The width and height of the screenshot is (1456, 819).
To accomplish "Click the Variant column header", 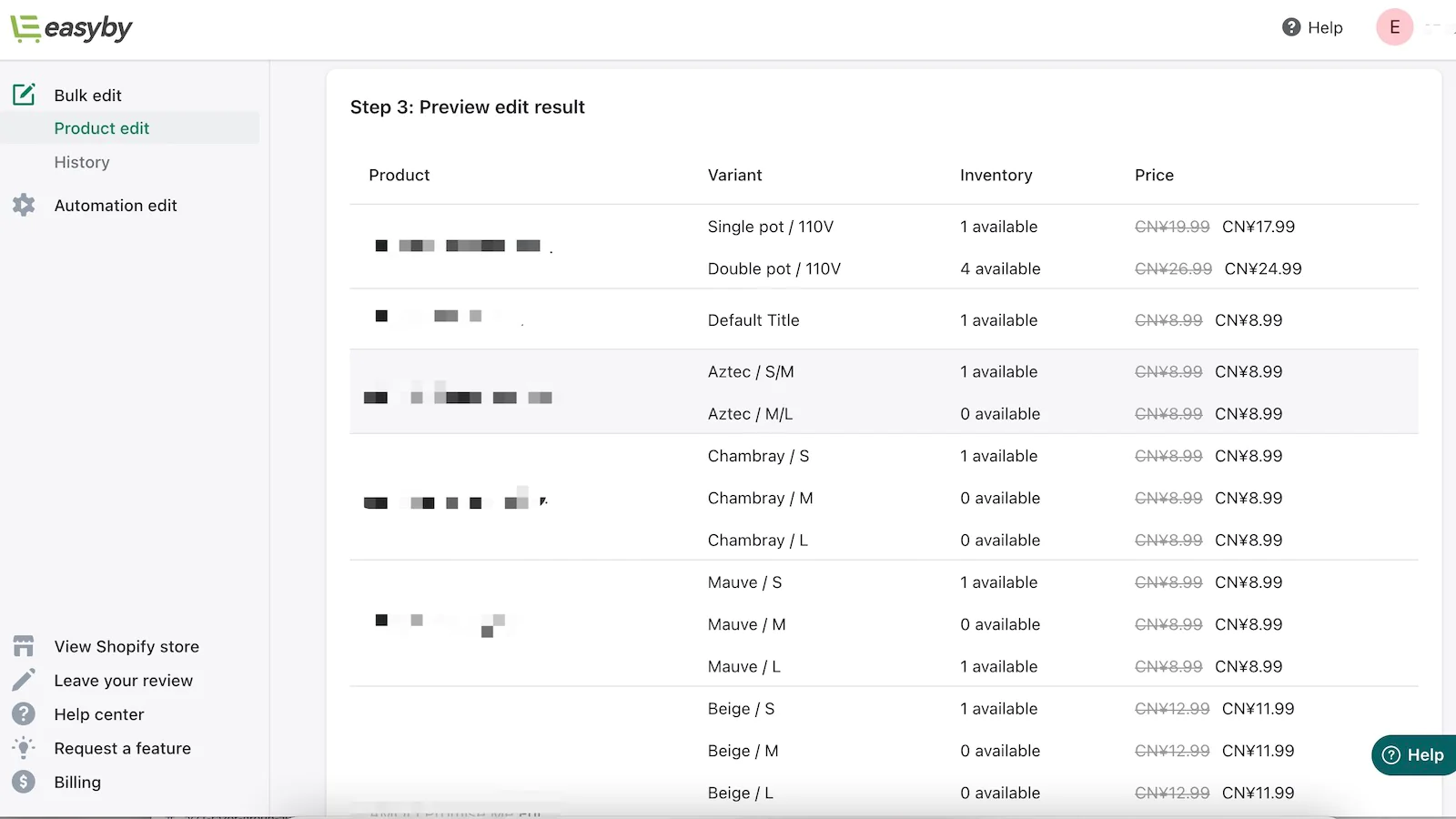I will tap(735, 175).
